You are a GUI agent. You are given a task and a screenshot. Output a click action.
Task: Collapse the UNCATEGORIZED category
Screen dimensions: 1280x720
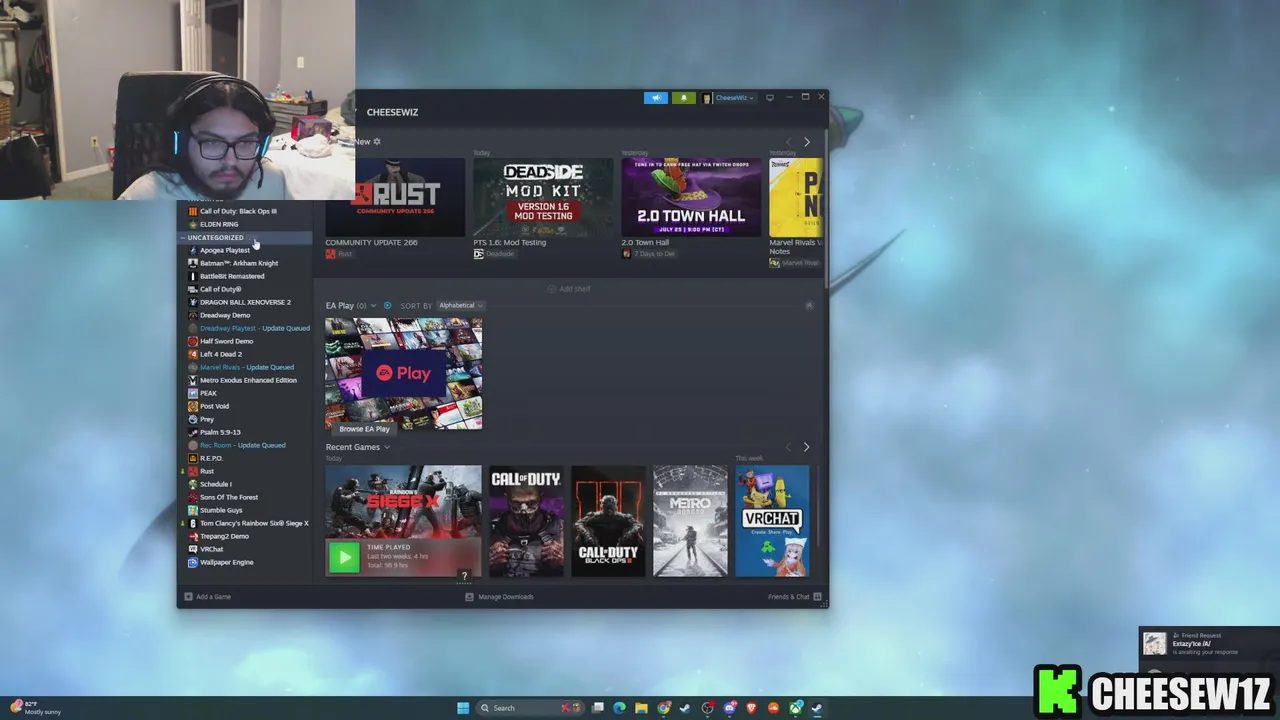point(183,238)
